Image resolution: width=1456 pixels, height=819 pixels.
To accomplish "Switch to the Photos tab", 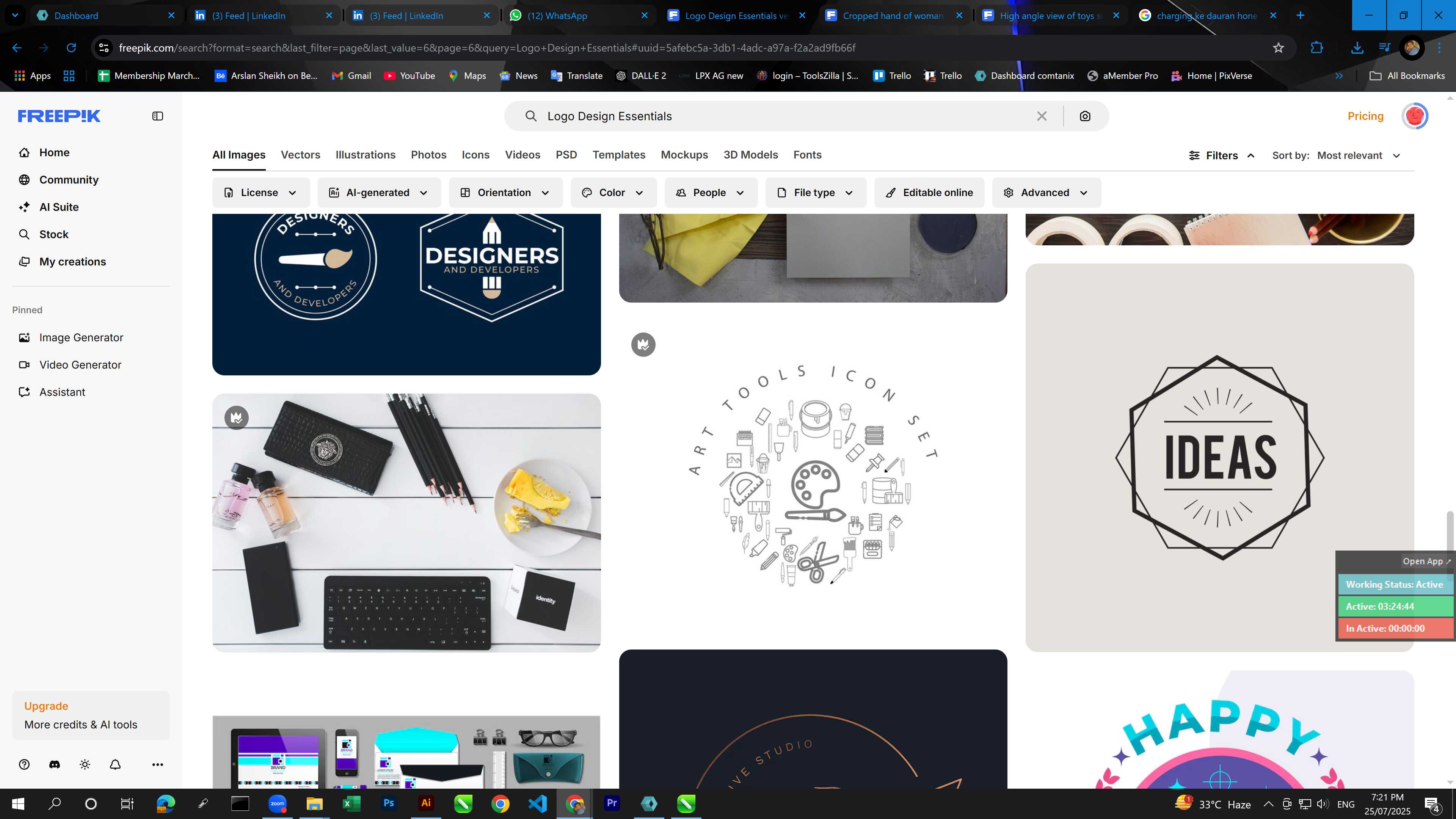I will click(x=428, y=155).
